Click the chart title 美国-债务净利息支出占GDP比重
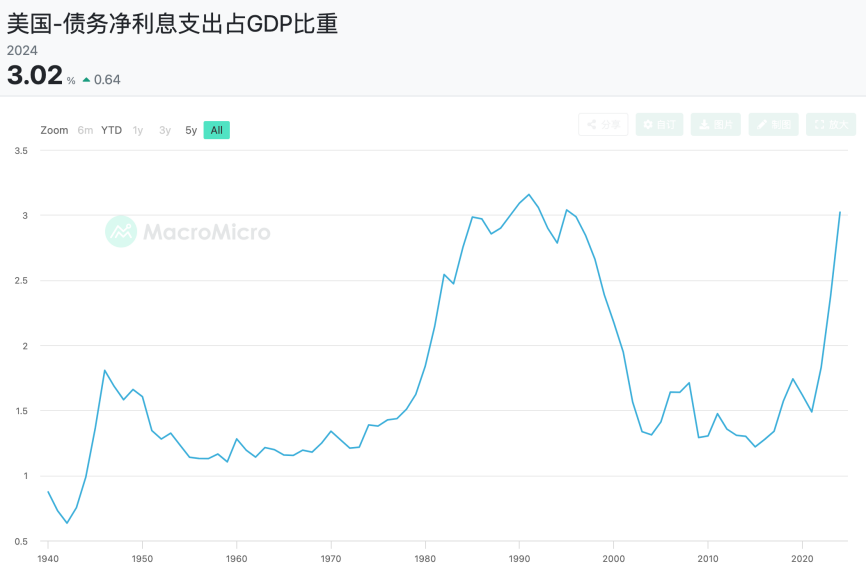Screen dimensions: 866x573 172,24
